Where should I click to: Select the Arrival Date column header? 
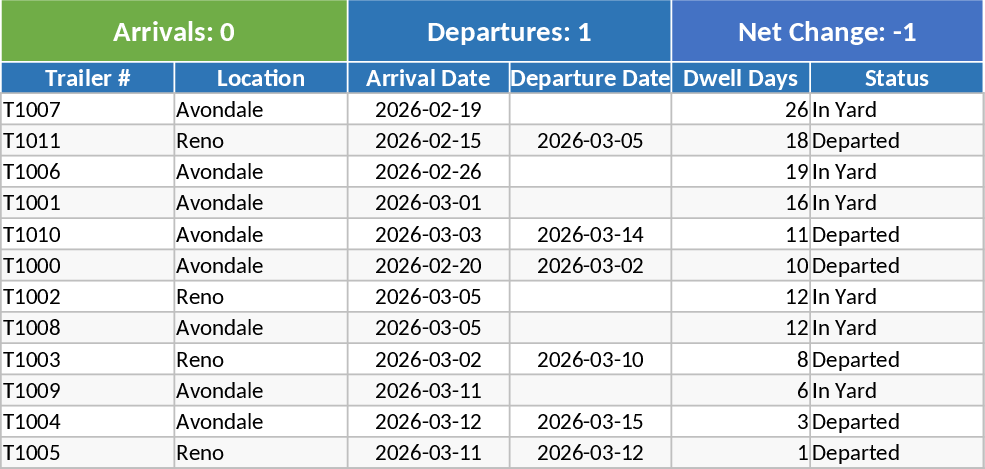pos(428,78)
